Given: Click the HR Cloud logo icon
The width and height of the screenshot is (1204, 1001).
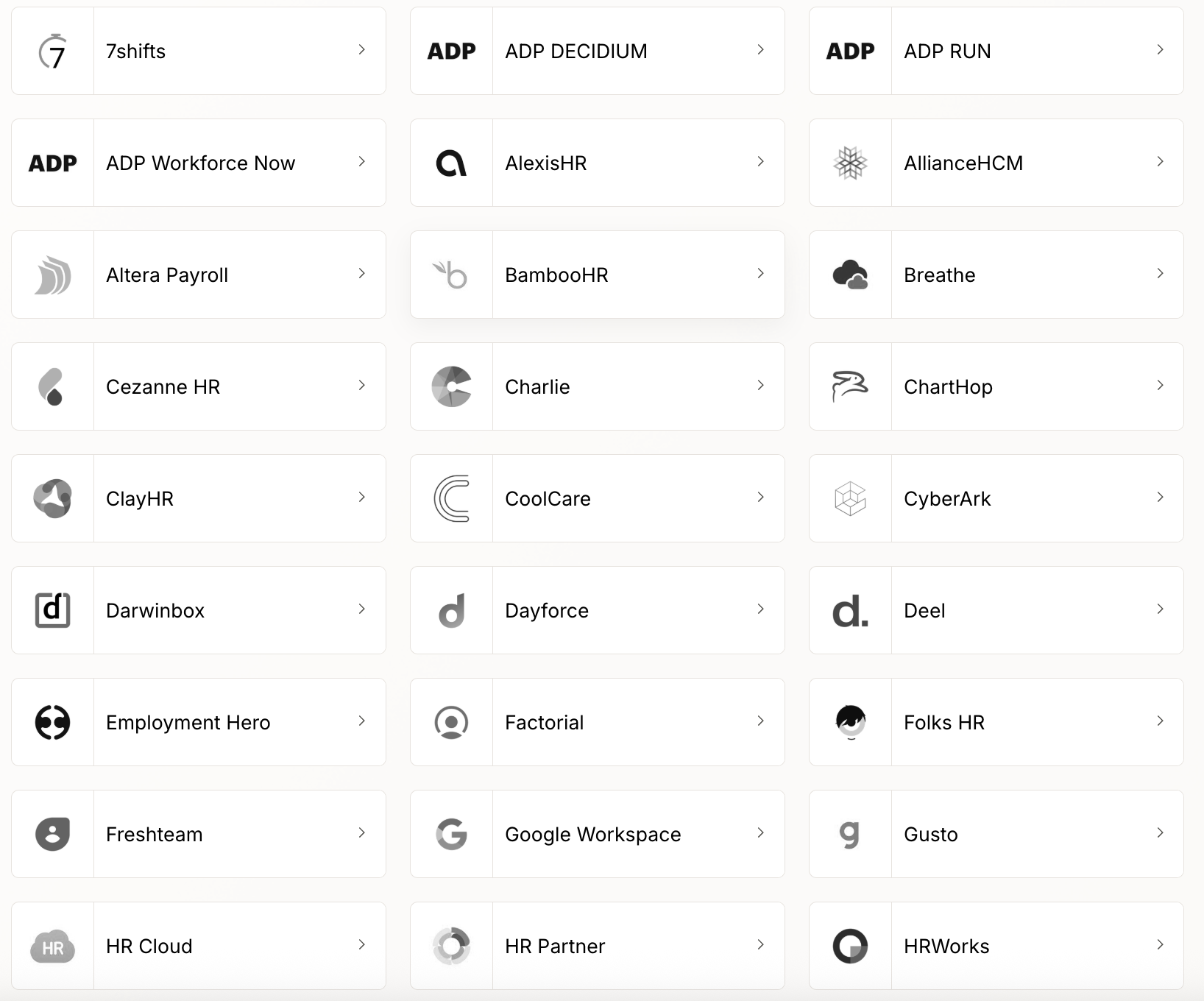Looking at the screenshot, I should 52,947.
